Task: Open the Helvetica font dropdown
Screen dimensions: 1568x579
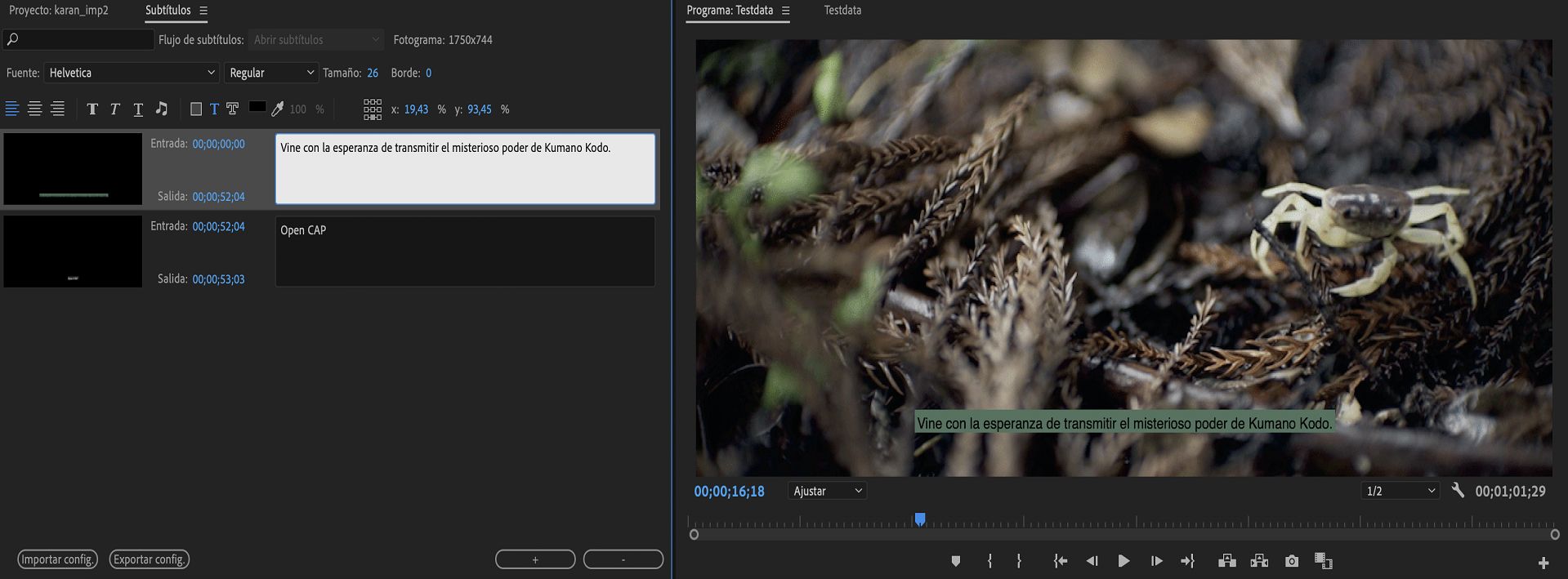Action: click(x=131, y=73)
